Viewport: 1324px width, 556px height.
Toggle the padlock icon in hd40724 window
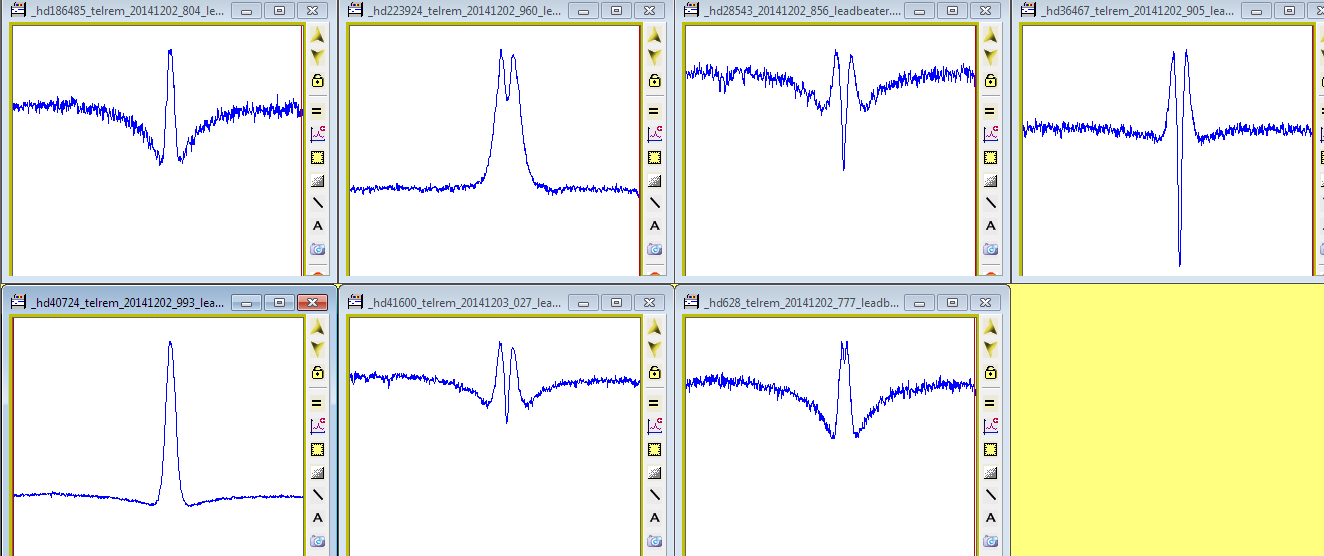tap(318, 372)
